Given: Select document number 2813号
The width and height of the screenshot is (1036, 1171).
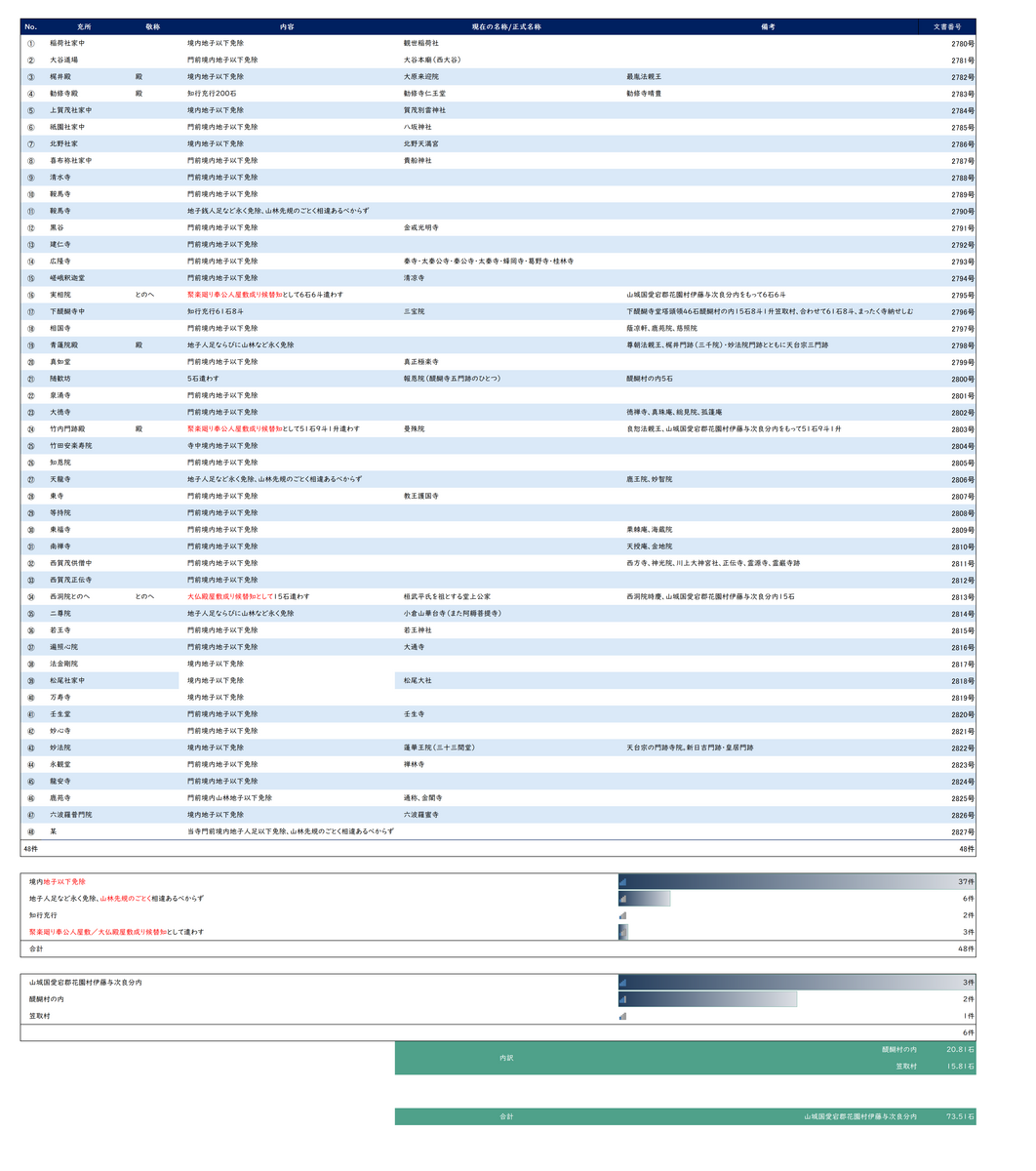Looking at the screenshot, I should (963, 596).
